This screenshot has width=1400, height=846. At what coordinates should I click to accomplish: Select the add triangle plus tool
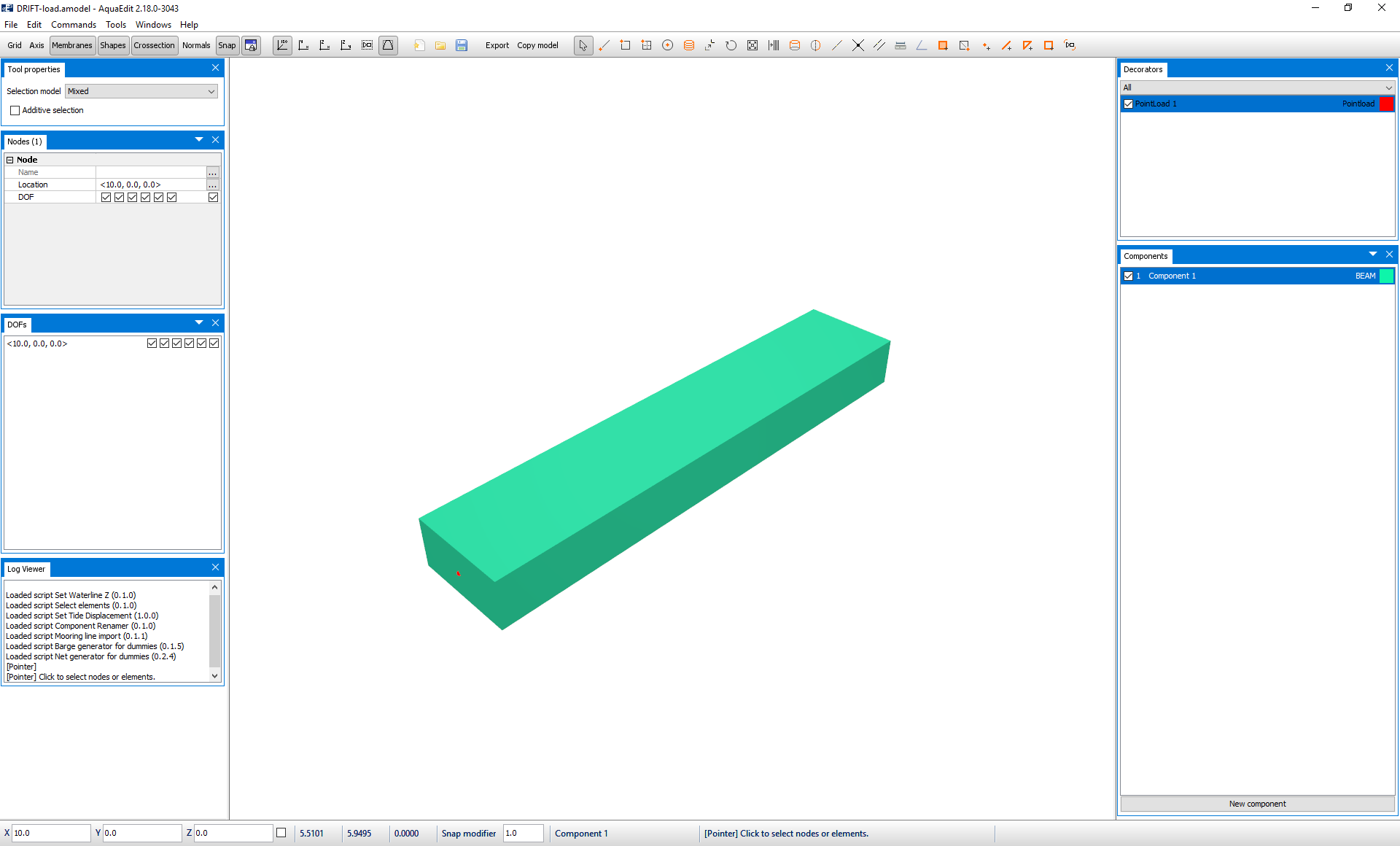(1028, 45)
